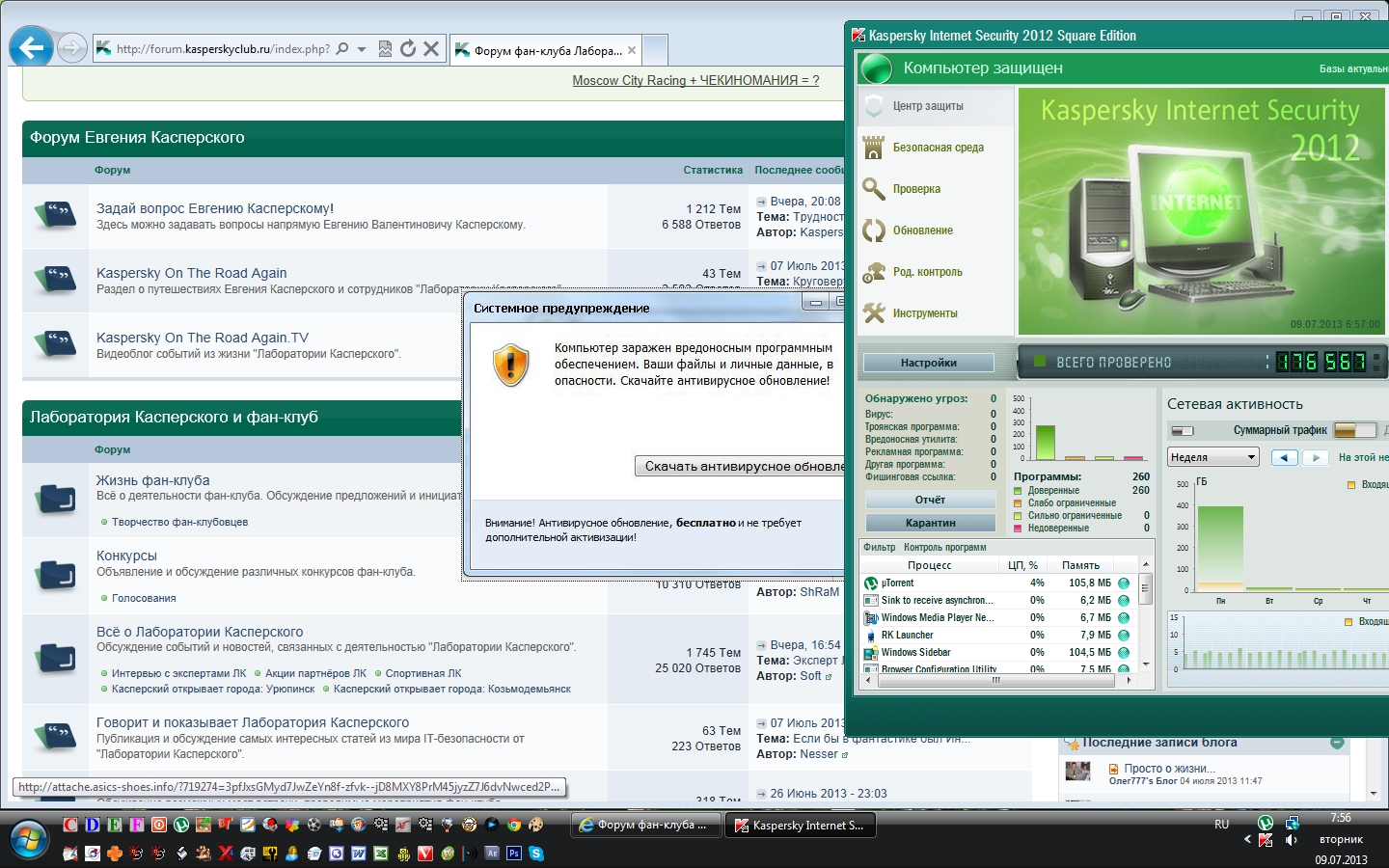Click the browser refresh icon

pyautogui.click(x=408, y=48)
